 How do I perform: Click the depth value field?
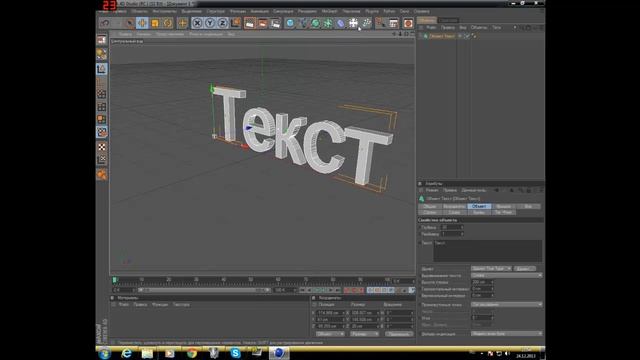tap(452, 227)
